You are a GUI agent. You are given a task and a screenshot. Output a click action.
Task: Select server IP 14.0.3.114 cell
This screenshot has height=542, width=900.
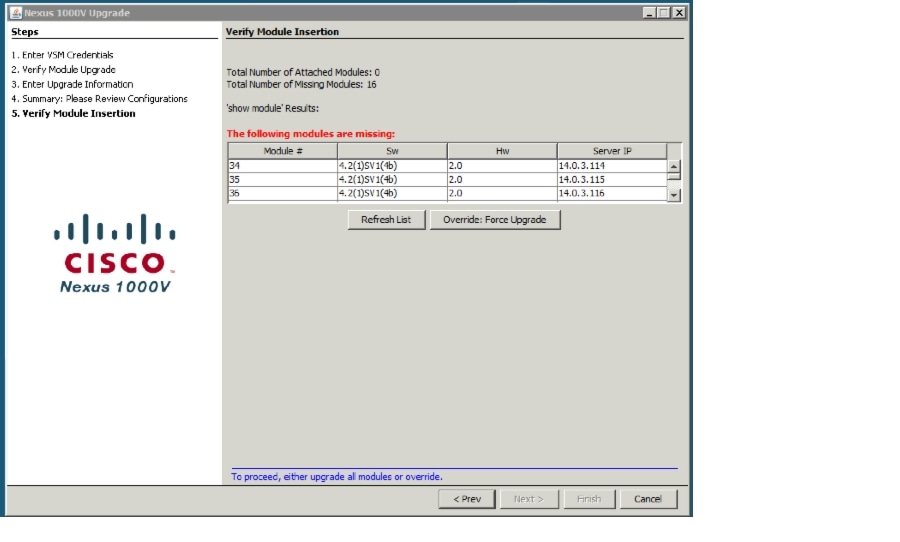[x=612, y=165]
